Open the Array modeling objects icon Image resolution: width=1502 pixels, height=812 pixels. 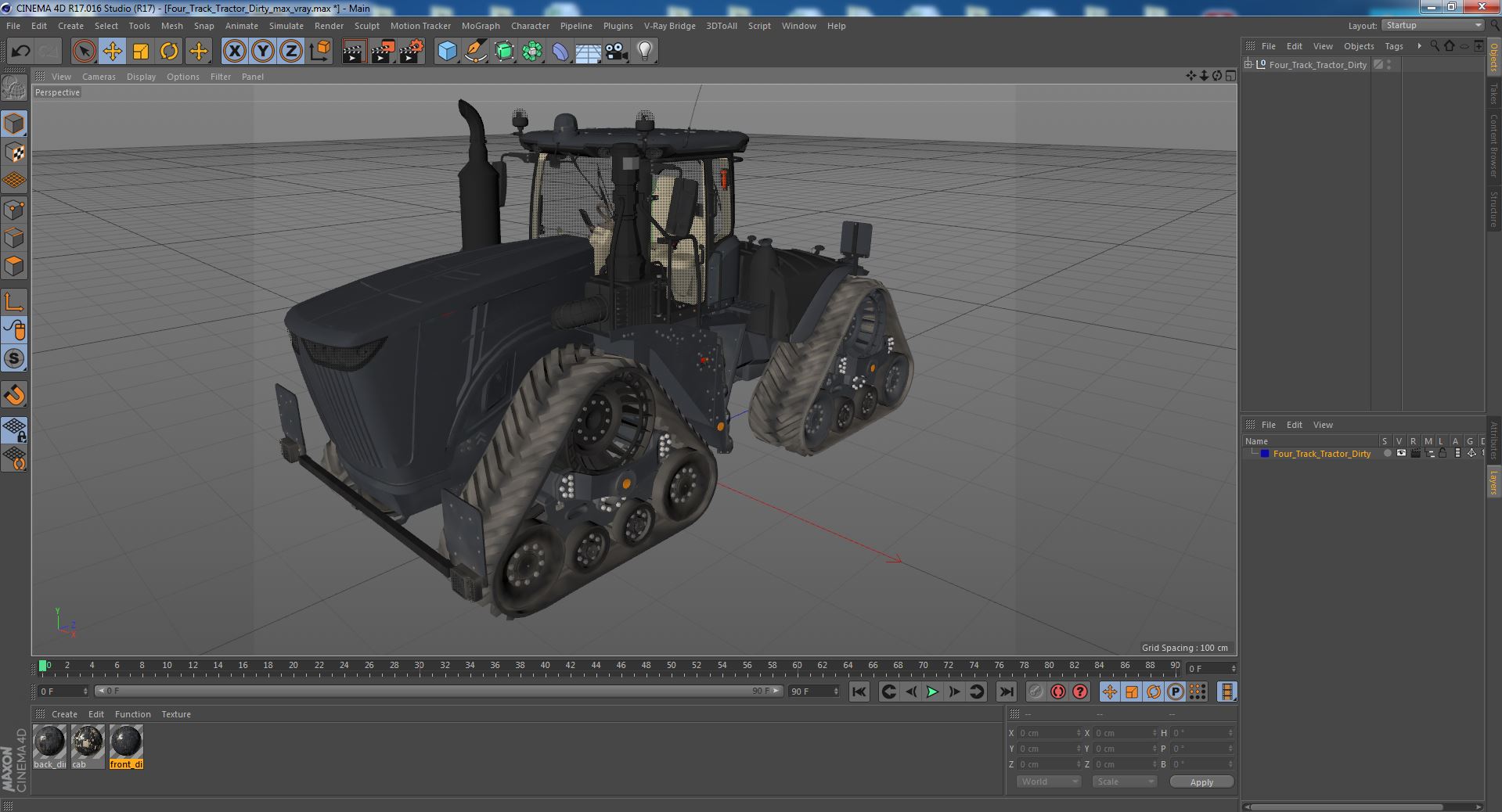[x=532, y=52]
